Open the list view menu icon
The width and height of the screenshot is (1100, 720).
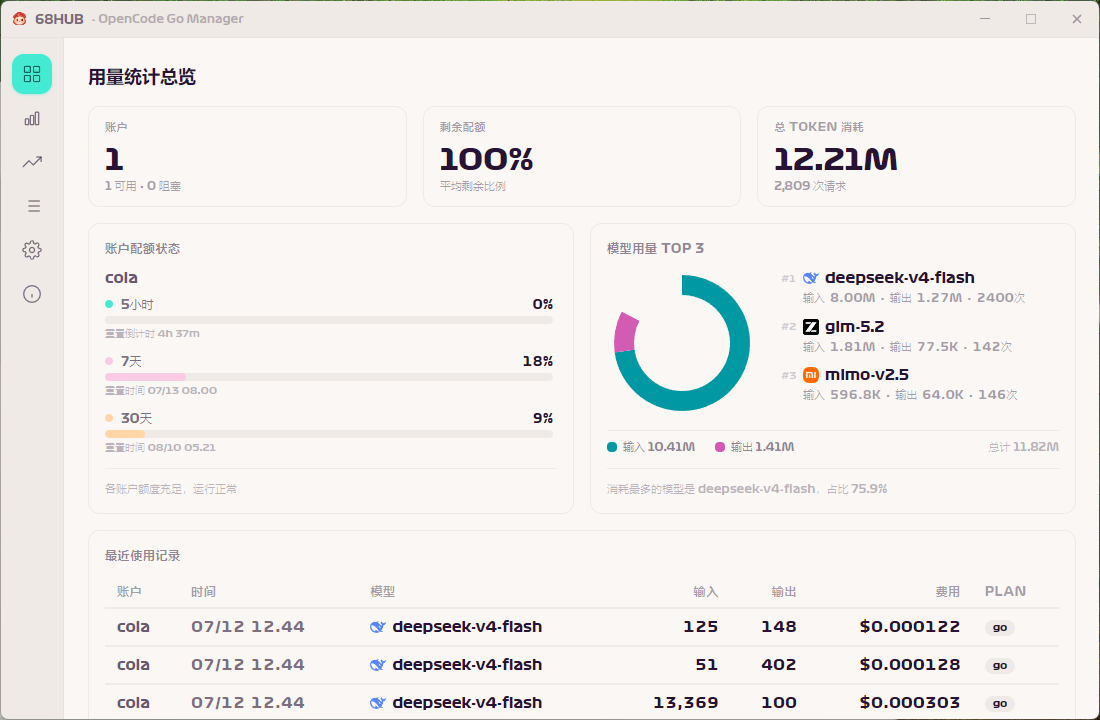[33, 206]
